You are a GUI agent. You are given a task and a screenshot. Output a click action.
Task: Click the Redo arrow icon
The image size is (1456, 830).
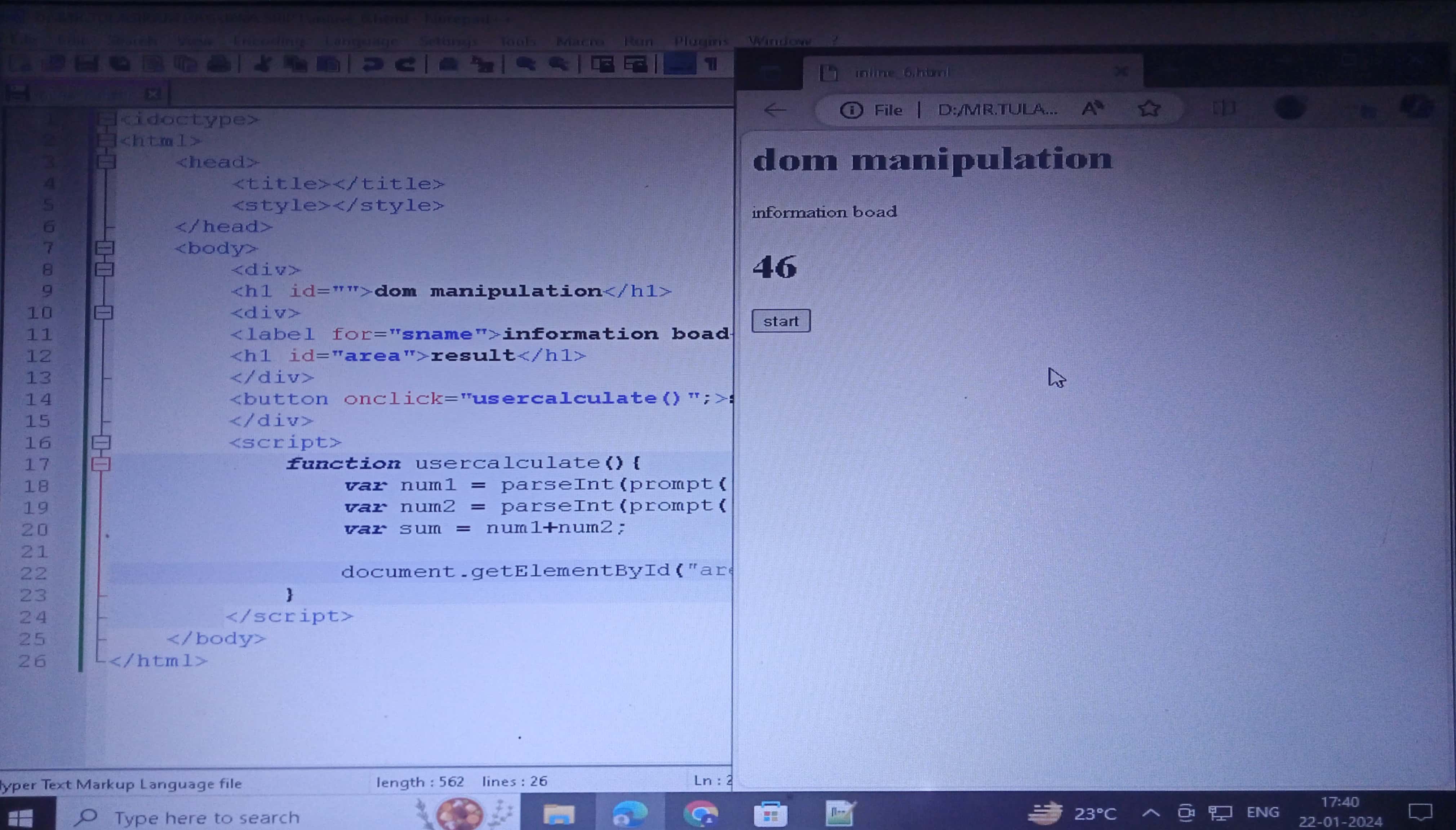[x=405, y=64]
